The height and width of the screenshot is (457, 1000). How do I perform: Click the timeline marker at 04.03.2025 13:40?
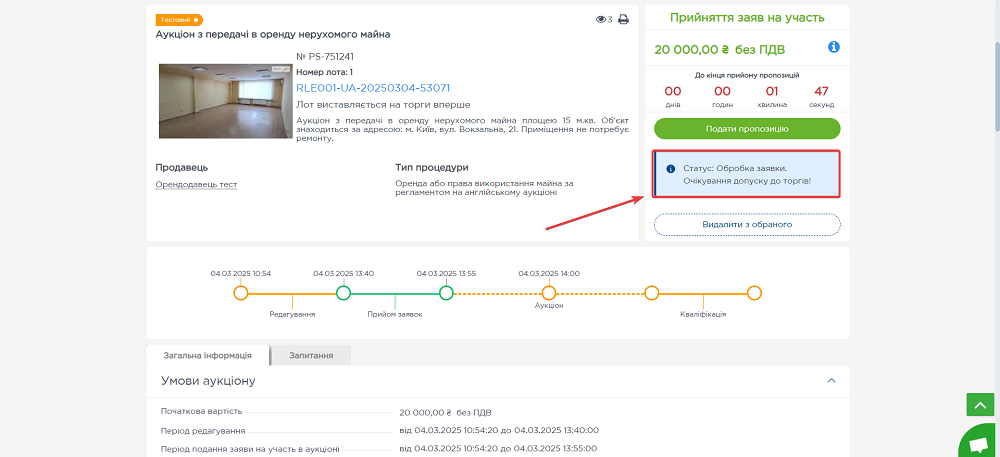343,293
